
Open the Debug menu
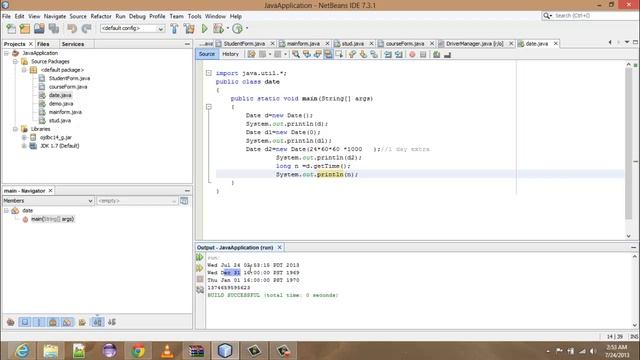coord(137,16)
